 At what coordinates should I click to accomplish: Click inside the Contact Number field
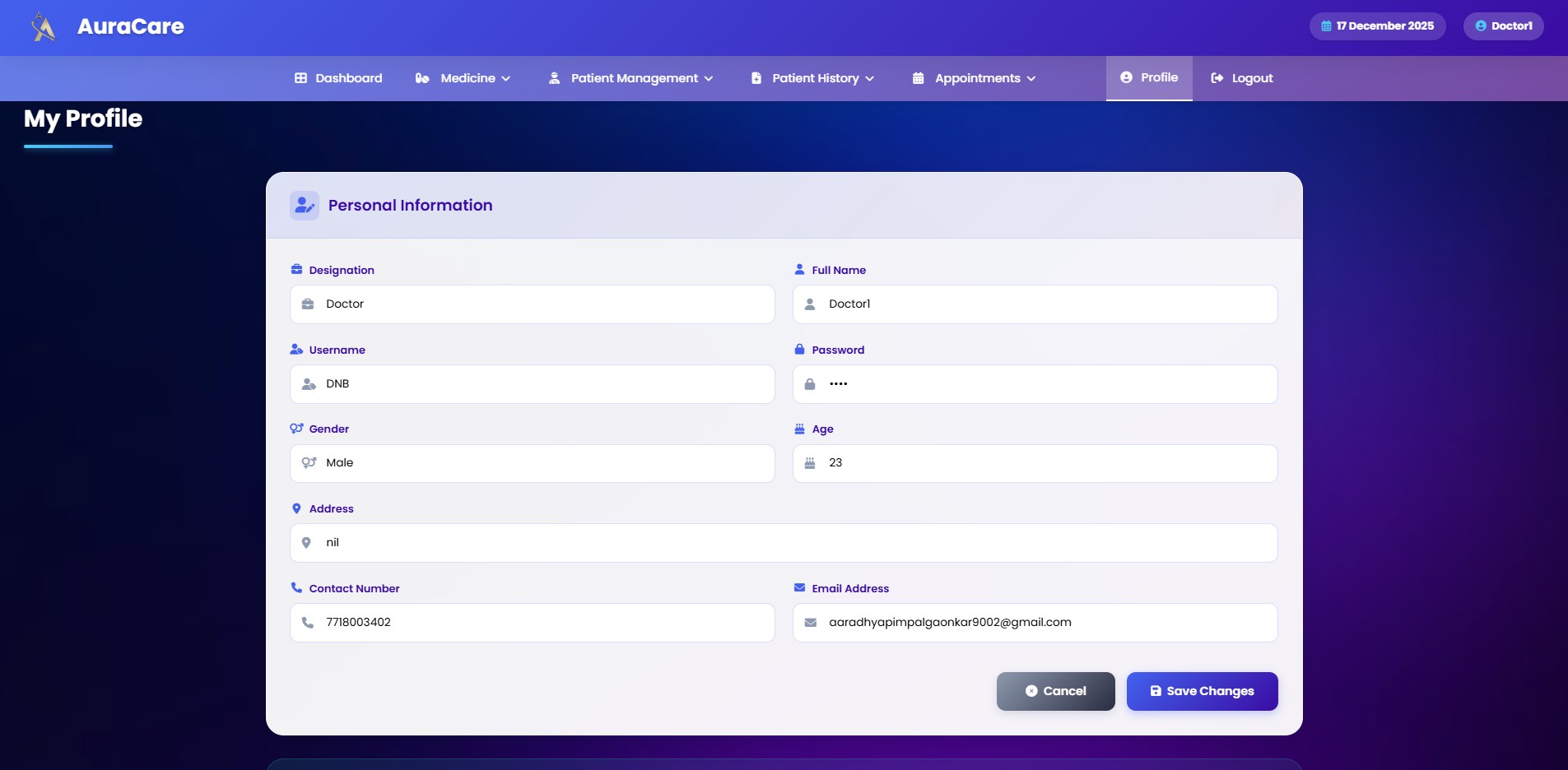(x=533, y=622)
